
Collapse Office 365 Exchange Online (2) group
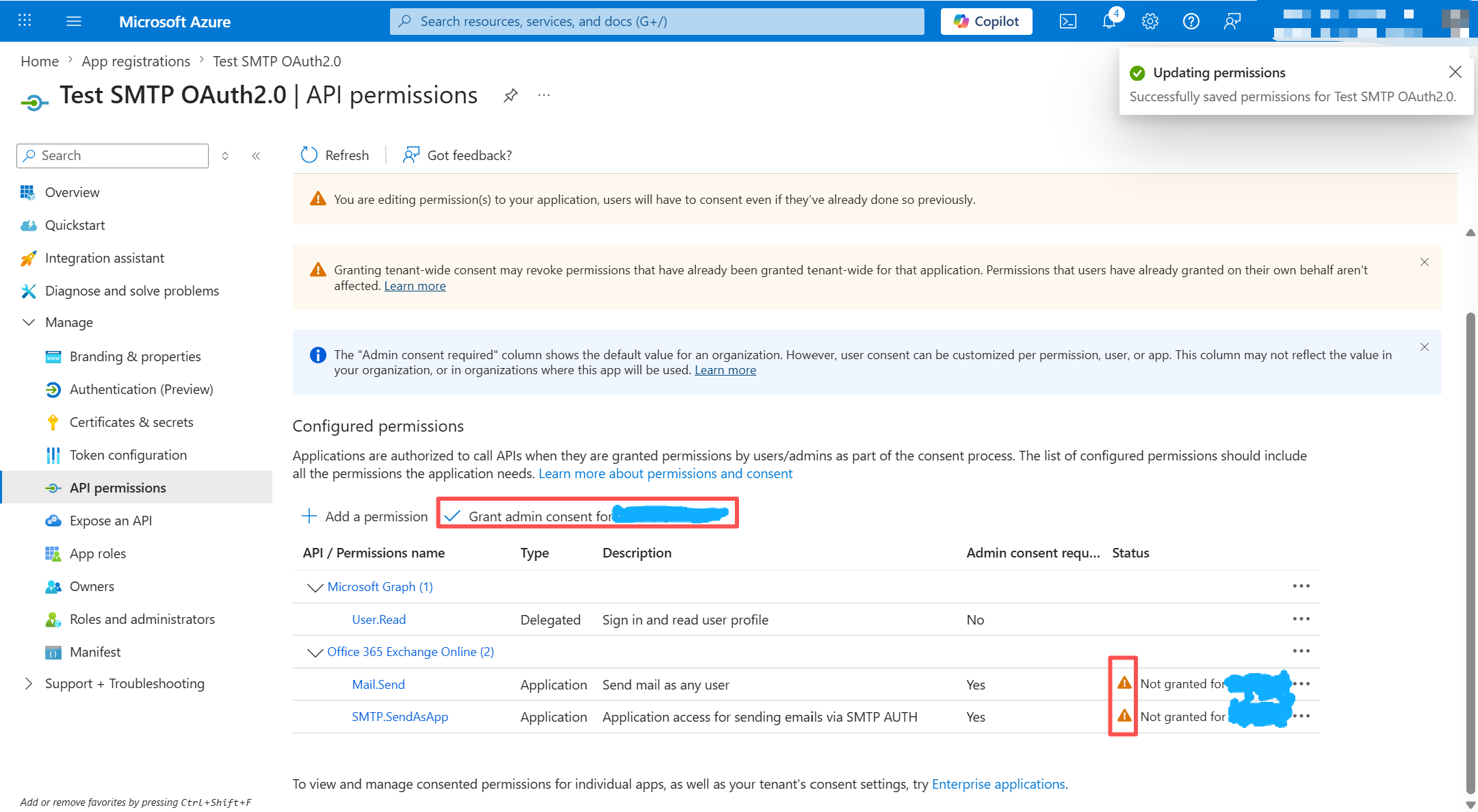tap(315, 652)
